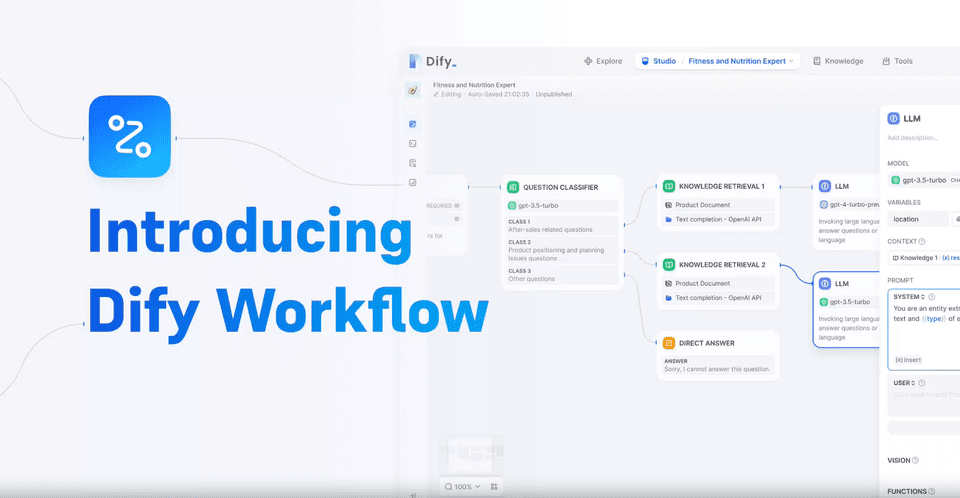Click the Knowledge Retrieval 1 node icon

pyautogui.click(x=669, y=186)
